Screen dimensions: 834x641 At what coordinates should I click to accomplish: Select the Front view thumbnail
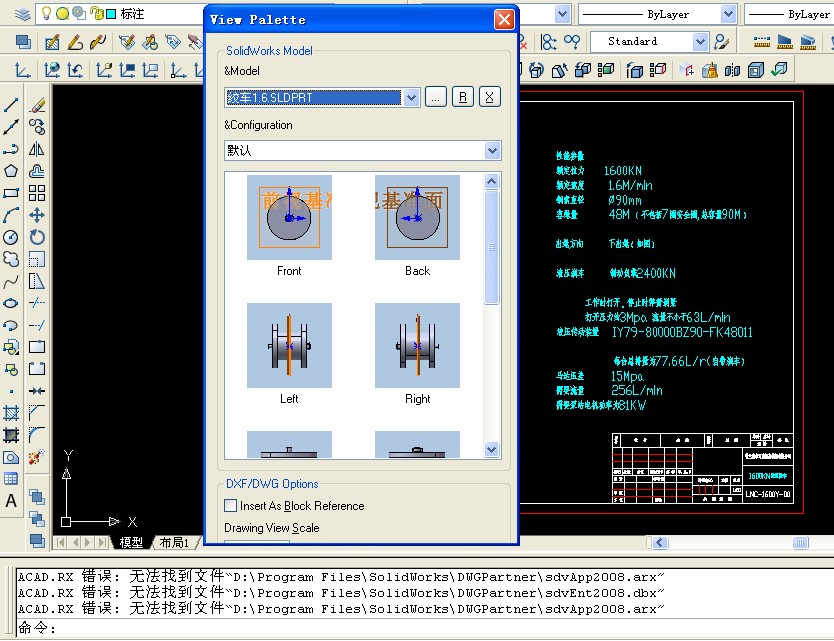(289, 218)
